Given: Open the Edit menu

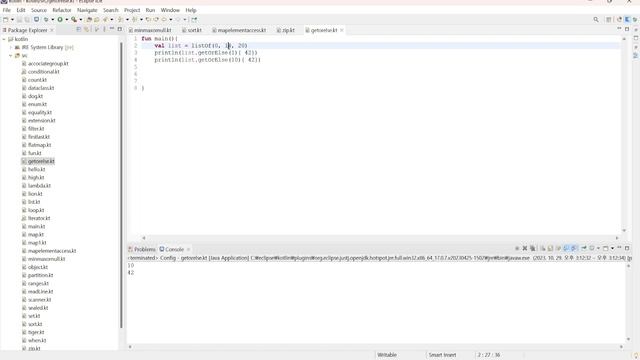Looking at the screenshot, I should click(21, 10).
